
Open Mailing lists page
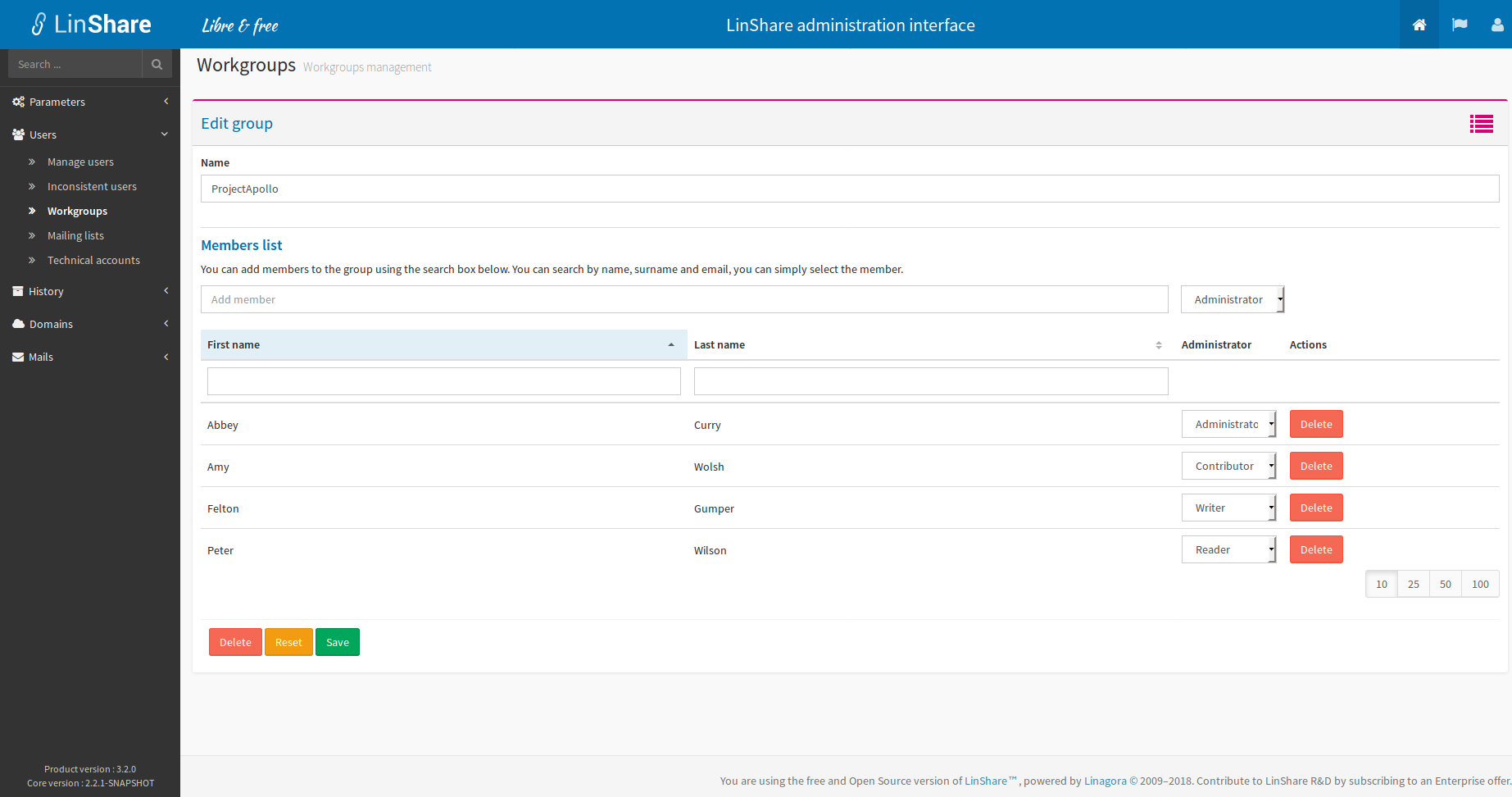pos(75,235)
